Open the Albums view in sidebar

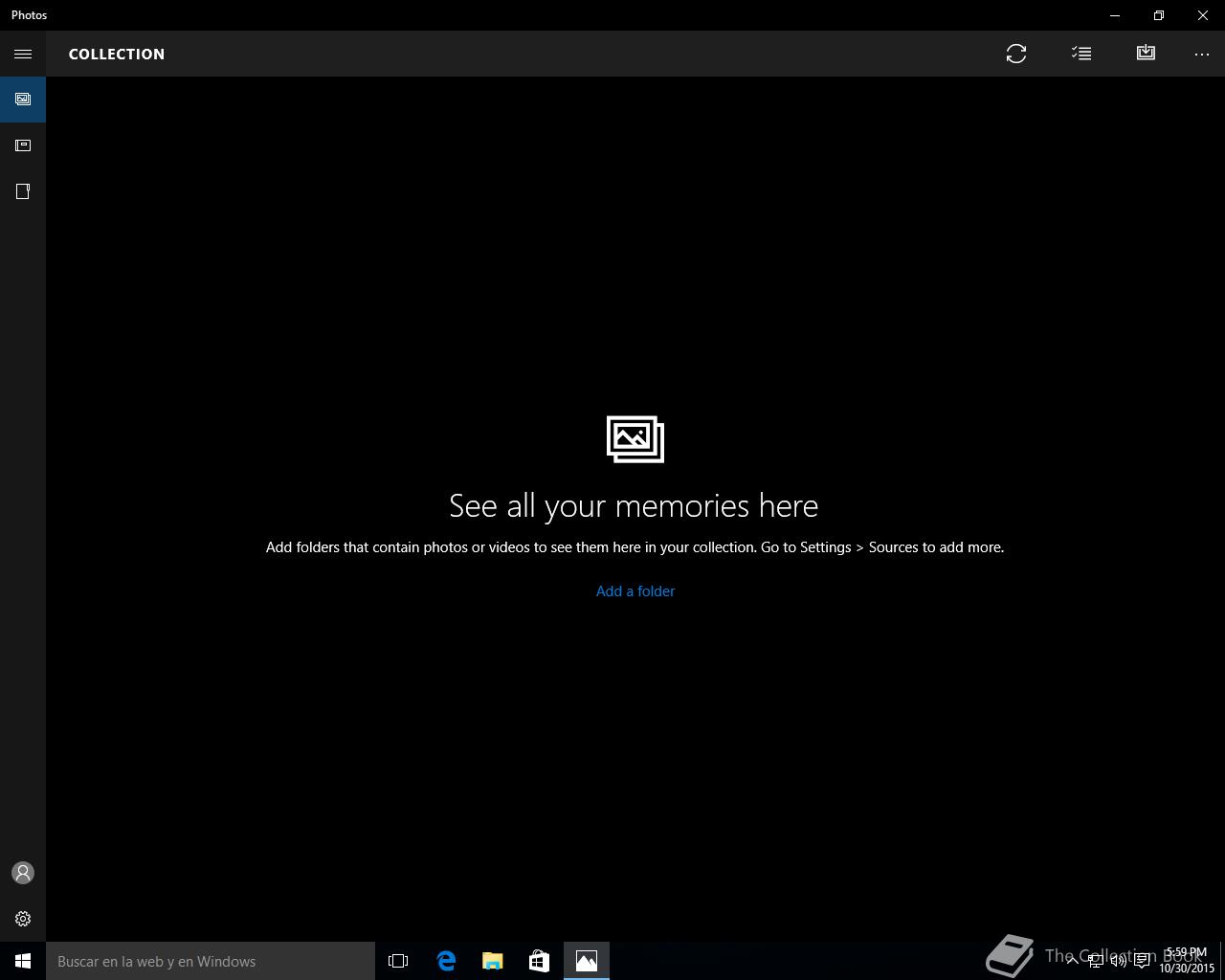tap(23, 145)
